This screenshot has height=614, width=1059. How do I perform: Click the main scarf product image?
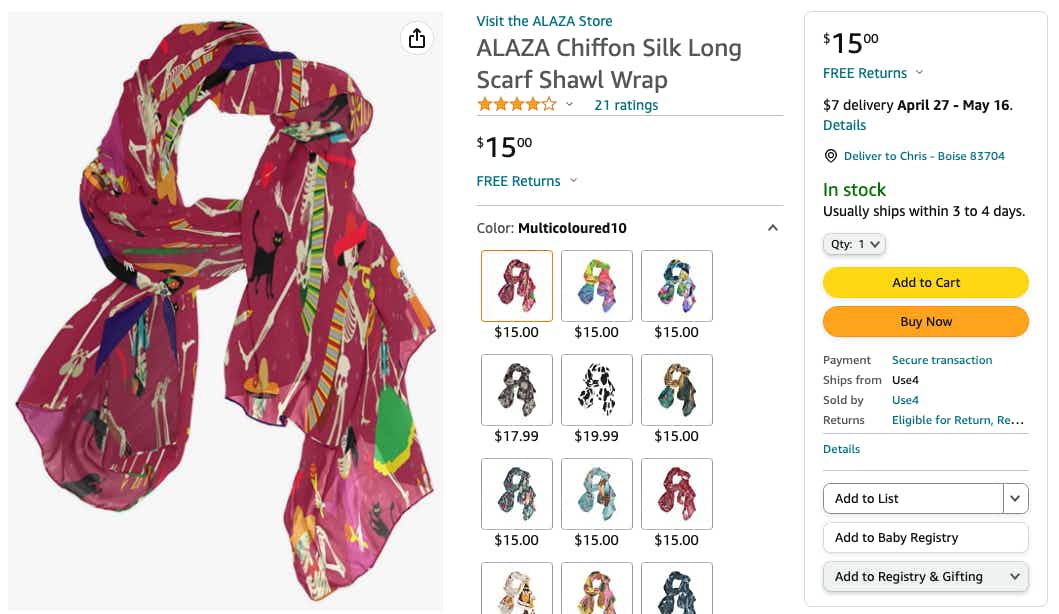pyautogui.click(x=226, y=310)
